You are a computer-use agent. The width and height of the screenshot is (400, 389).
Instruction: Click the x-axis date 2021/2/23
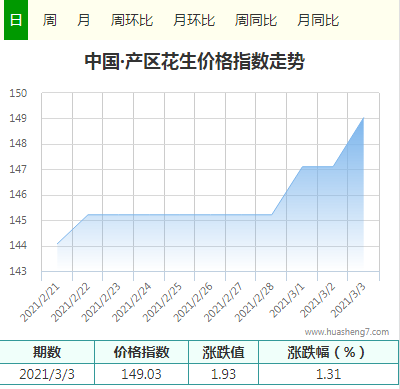click(x=101, y=303)
